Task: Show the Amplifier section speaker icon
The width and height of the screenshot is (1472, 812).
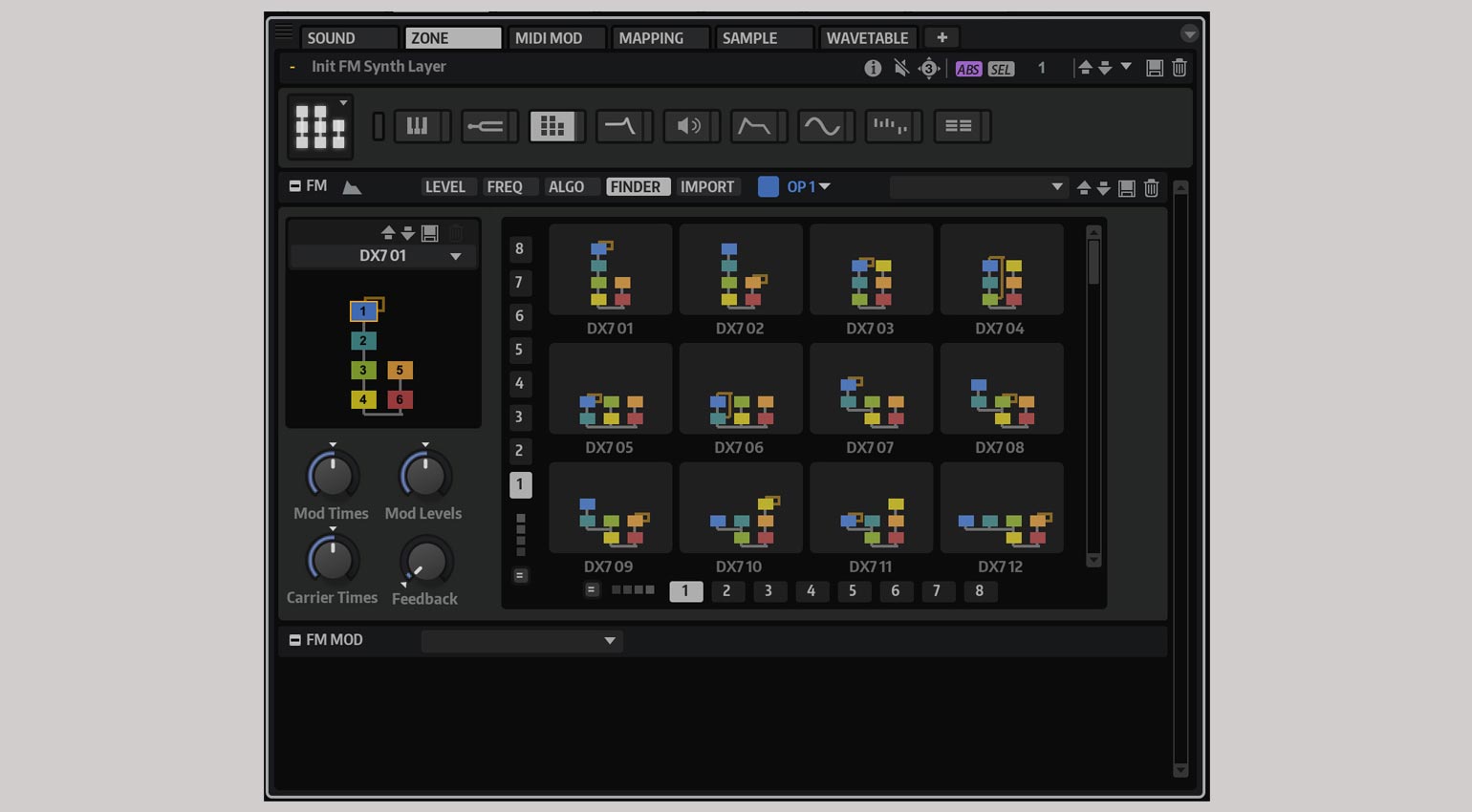Action: (x=687, y=126)
